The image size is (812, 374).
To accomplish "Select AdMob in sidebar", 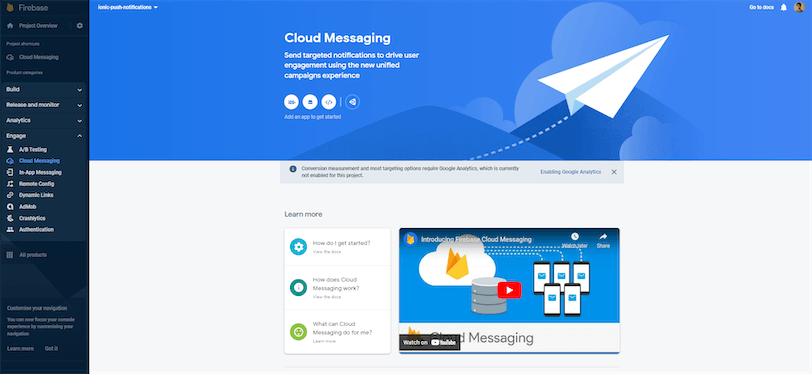I will (x=27, y=206).
